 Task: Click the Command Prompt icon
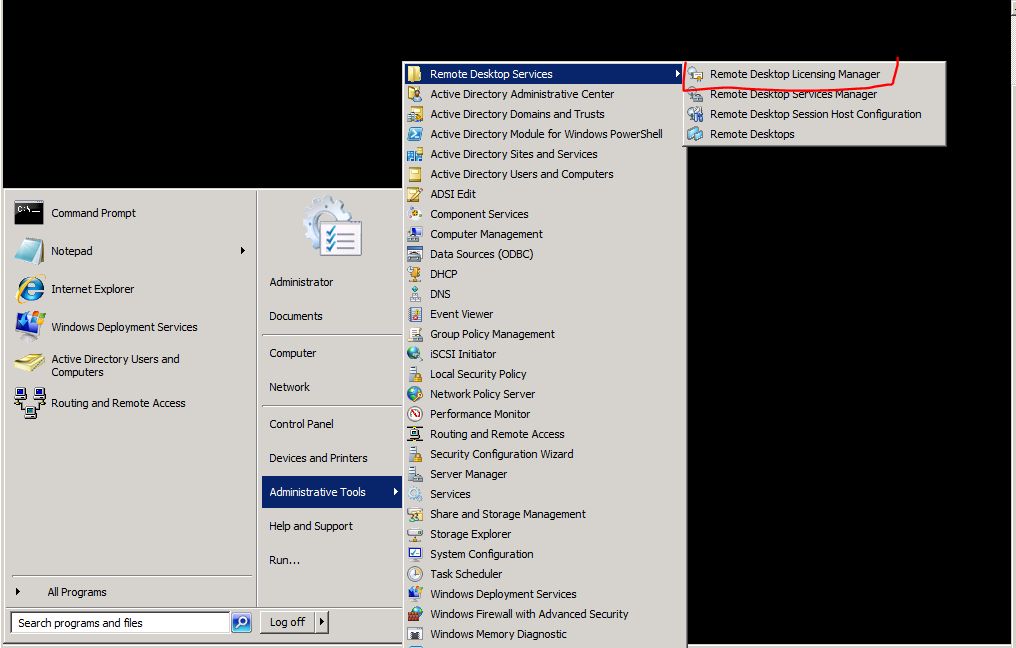click(x=29, y=213)
